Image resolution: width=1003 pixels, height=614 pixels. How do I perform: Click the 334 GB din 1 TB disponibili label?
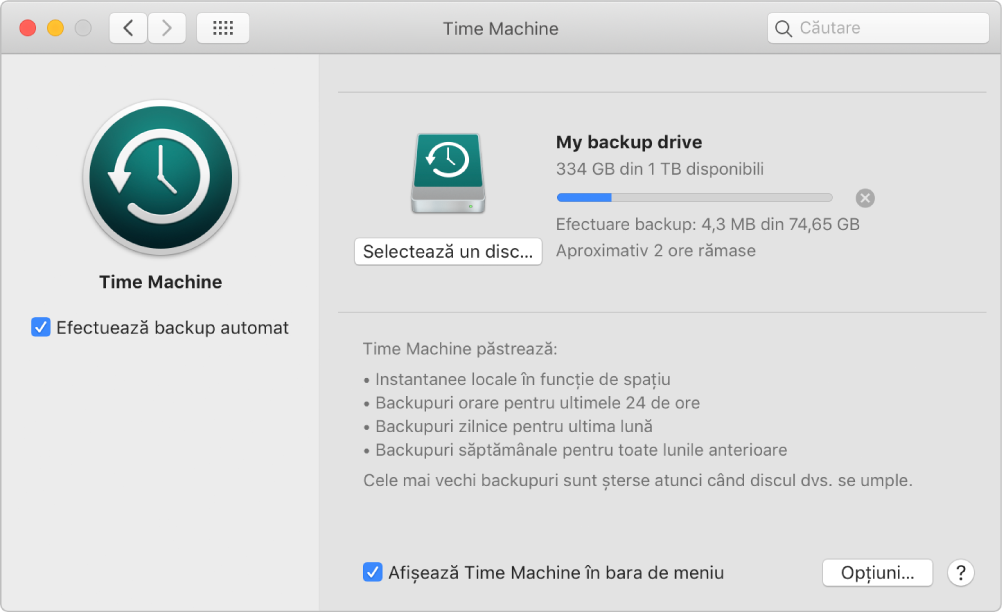660,166
